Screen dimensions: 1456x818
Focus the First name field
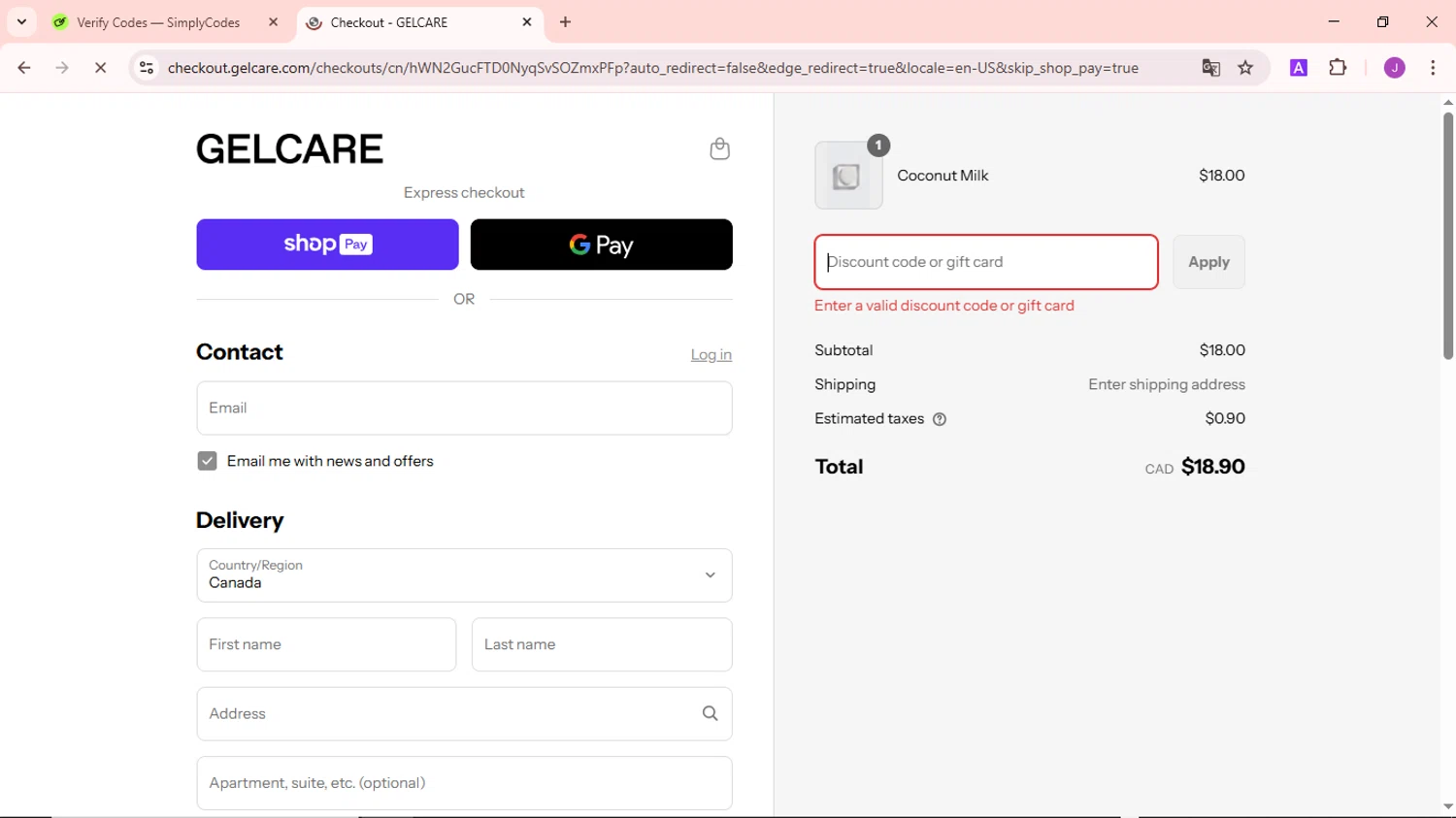[x=326, y=644]
